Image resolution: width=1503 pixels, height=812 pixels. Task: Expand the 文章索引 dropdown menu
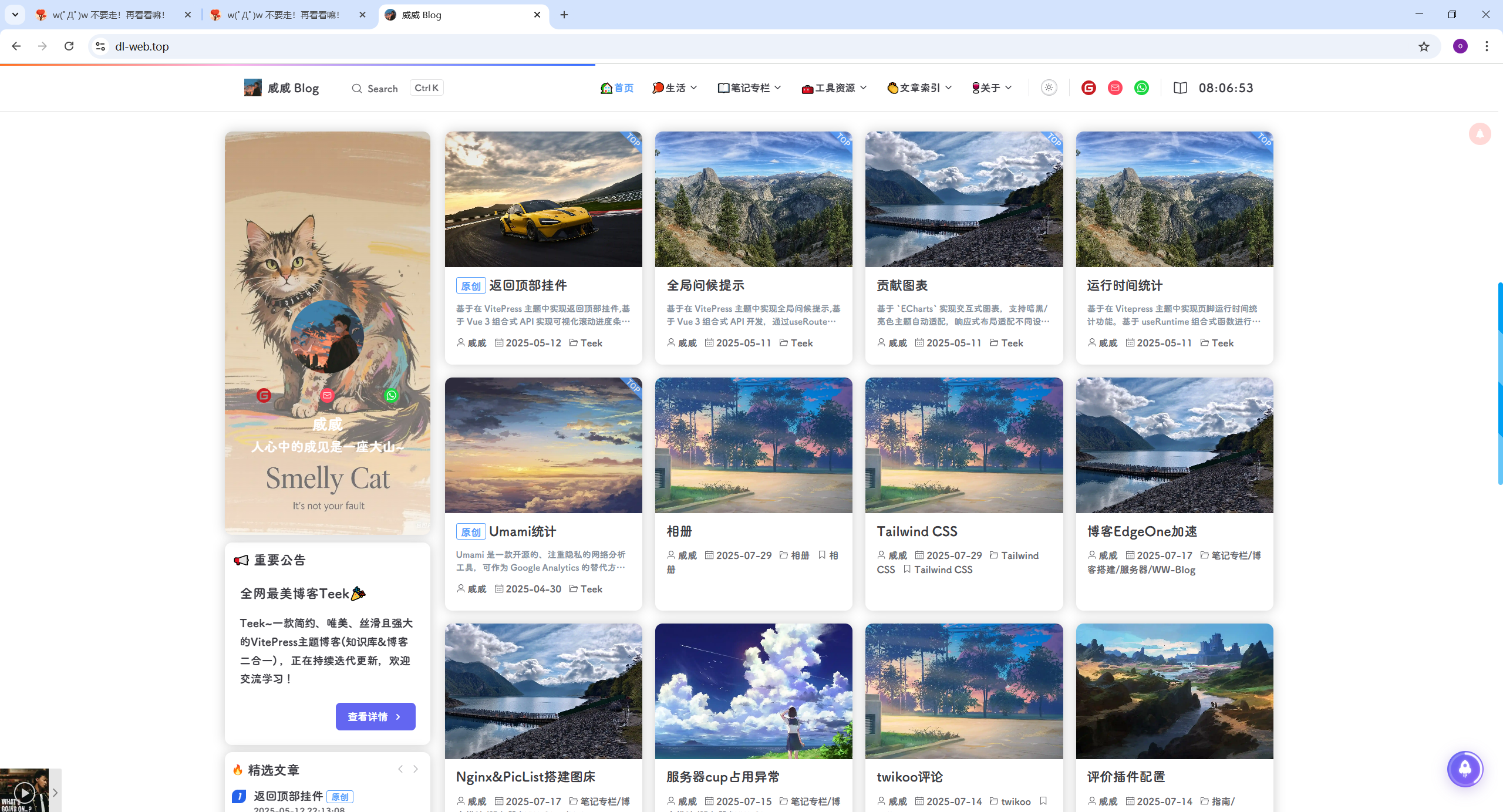(919, 88)
